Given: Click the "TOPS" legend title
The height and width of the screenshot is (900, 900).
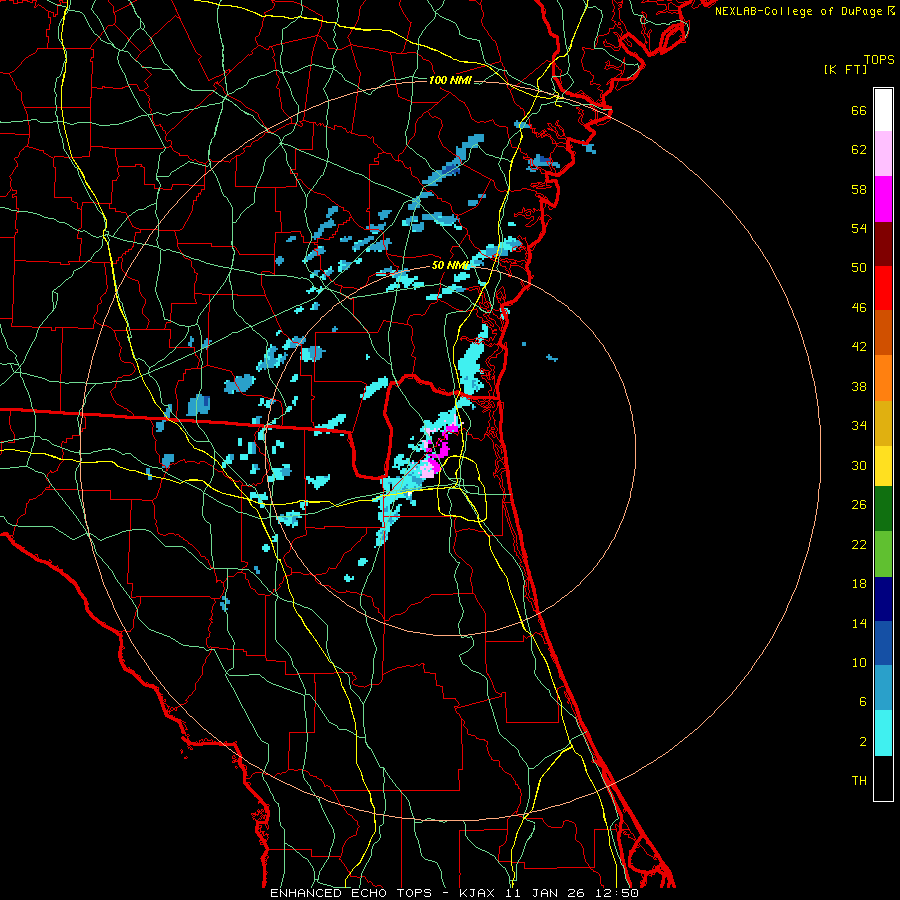Looking at the screenshot, I should pyautogui.click(x=879, y=60).
